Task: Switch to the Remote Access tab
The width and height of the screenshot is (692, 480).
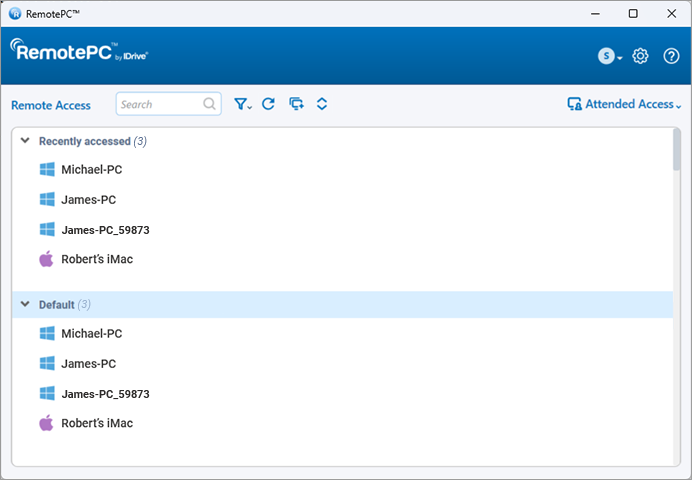Action: [x=51, y=105]
